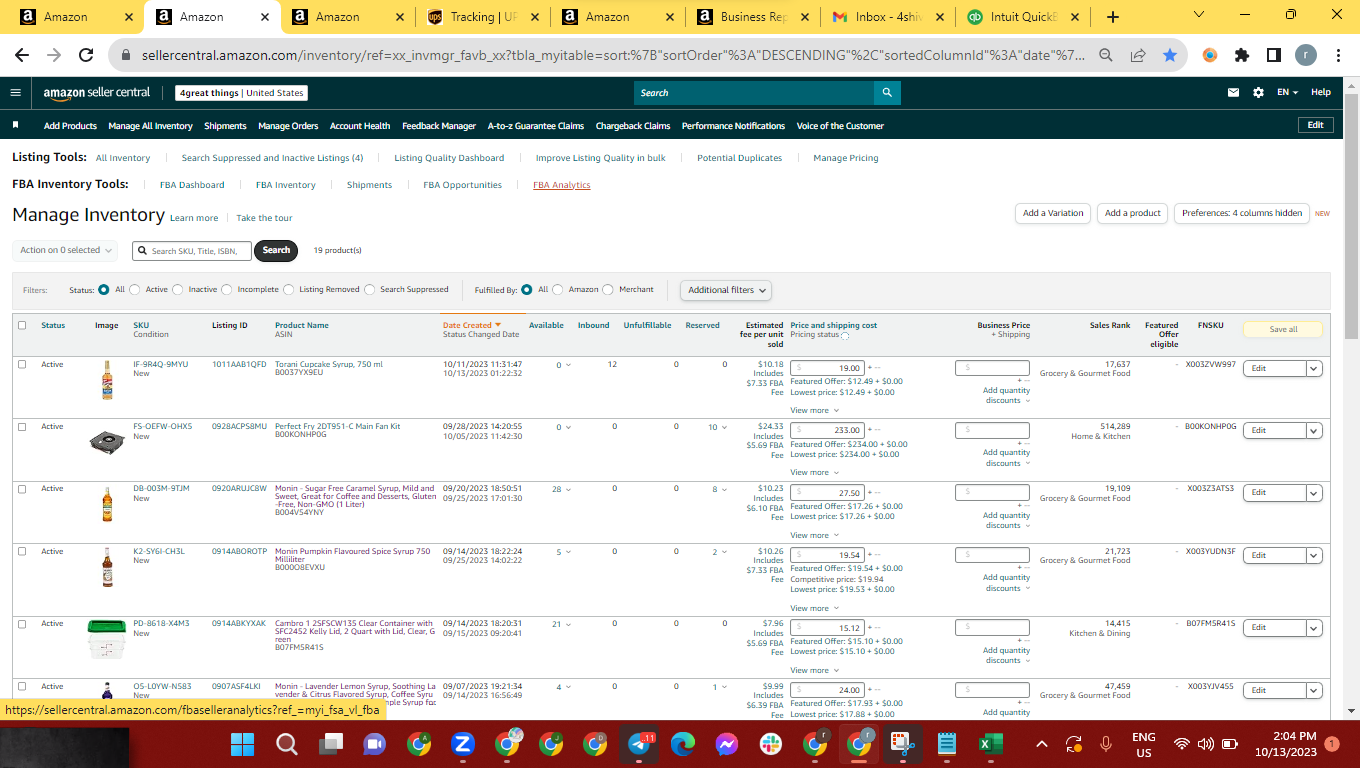Viewport: 1360px width, 768px height.
Task: Switch to the Tracking UPS browser tab
Action: click(x=484, y=17)
